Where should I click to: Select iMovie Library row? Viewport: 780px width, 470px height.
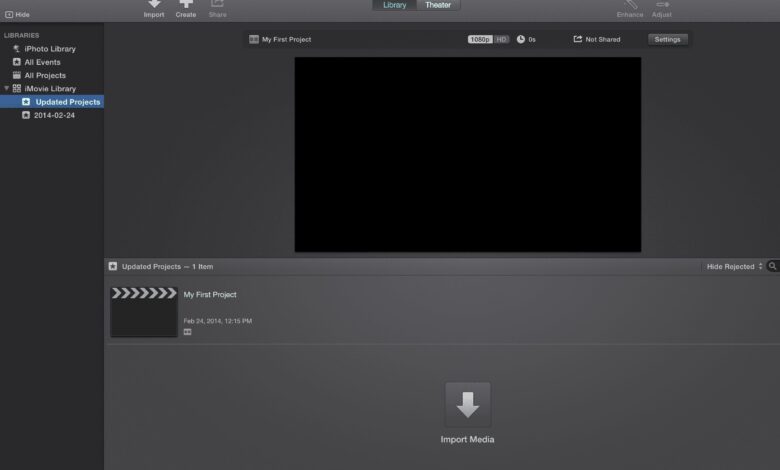click(x=52, y=89)
